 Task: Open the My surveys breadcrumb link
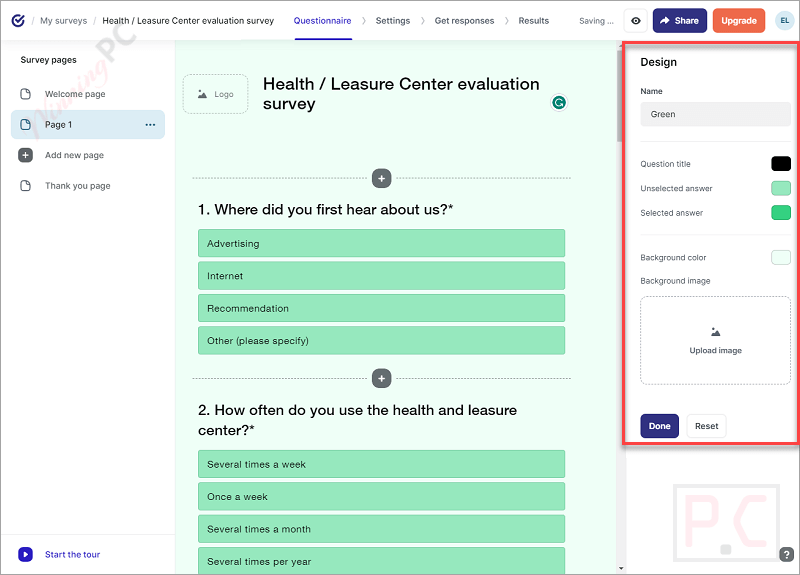click(x=63, y=21)
